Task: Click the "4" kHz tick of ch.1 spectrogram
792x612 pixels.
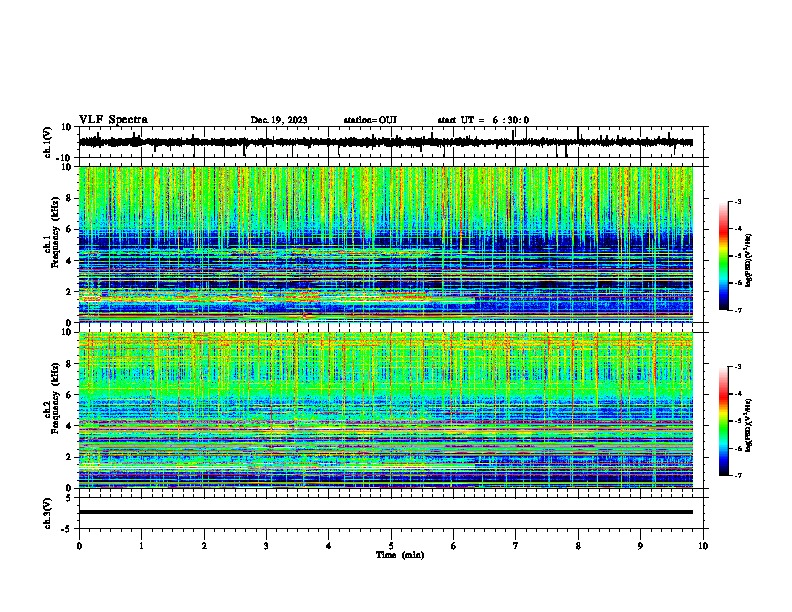Action: pyautogui.click(x=69, y=261)
